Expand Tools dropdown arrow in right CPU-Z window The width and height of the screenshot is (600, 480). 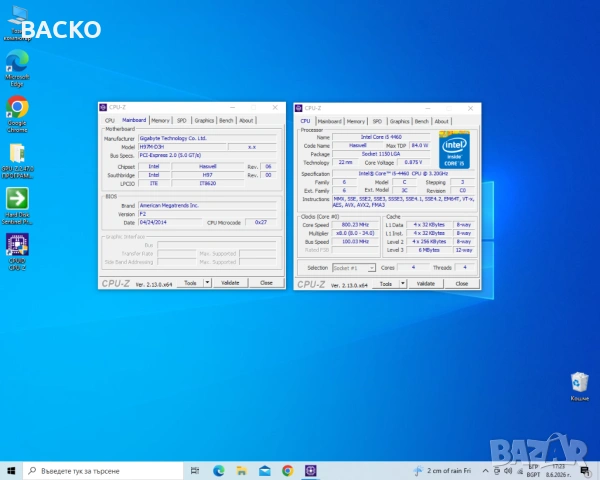(x=403, y=284)
